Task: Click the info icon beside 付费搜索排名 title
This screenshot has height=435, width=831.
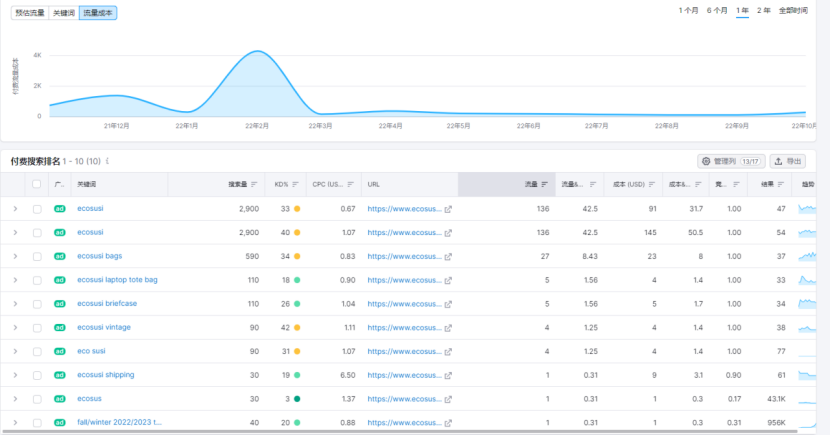Action: (107, 161)
